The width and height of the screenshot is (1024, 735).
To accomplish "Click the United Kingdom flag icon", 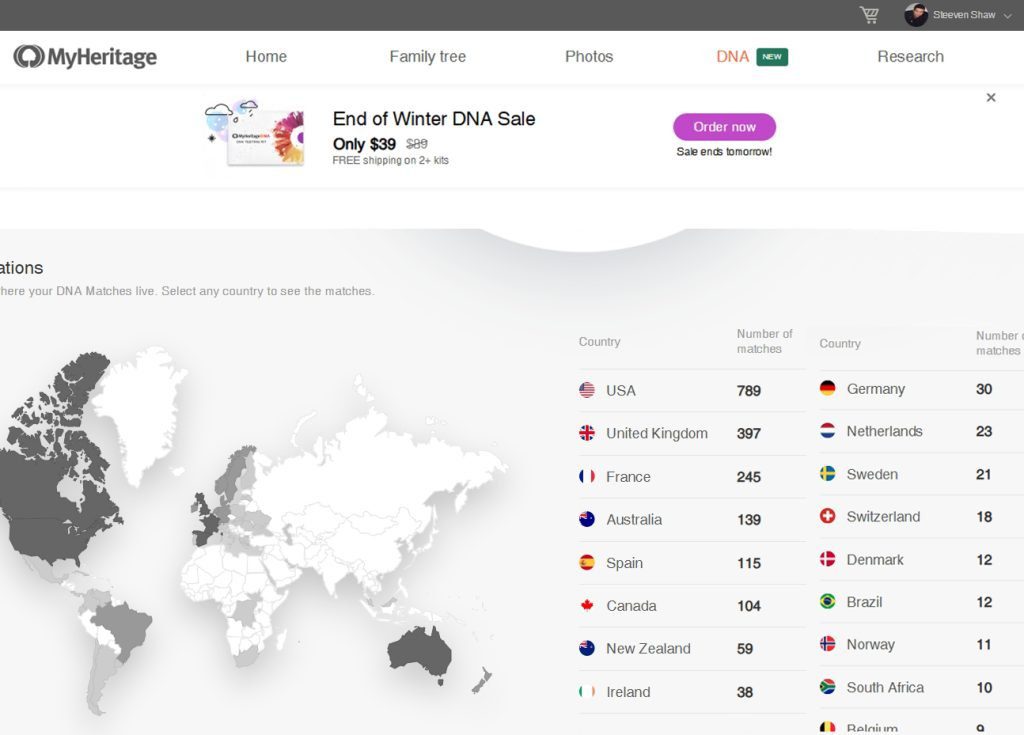I will (587, 433).
